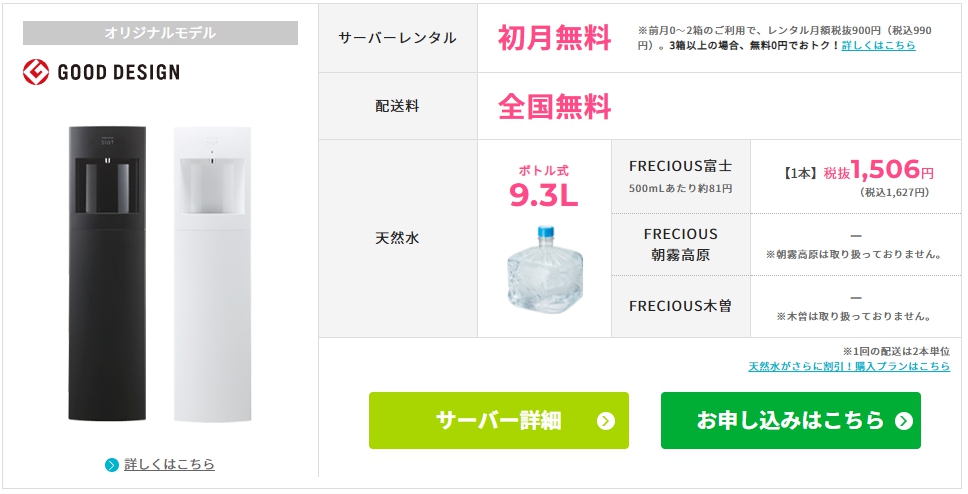The image size is (968, 494).
Task: Click the 9.3L water bottle image
Action: (x=544, y=267)
